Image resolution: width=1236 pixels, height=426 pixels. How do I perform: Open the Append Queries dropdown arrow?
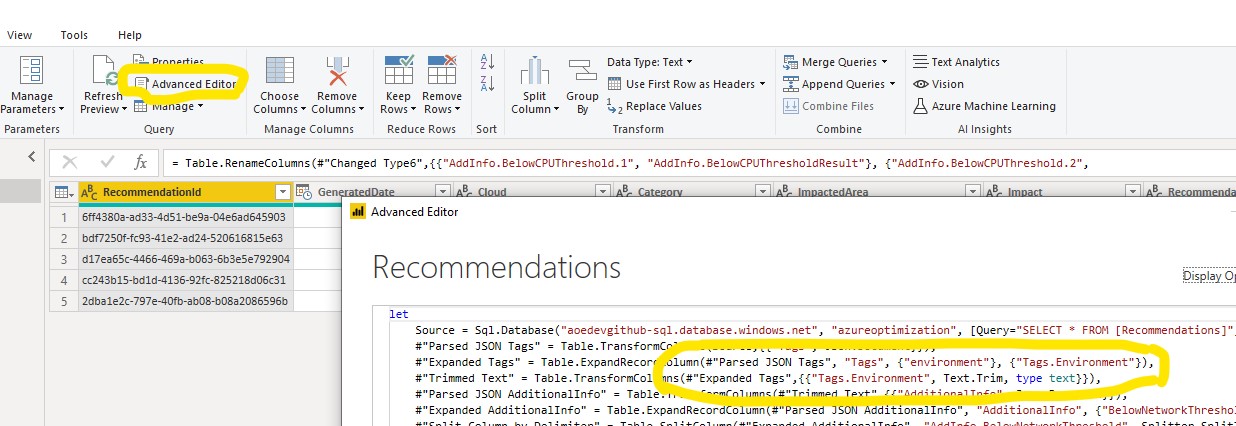pos(892,84)
